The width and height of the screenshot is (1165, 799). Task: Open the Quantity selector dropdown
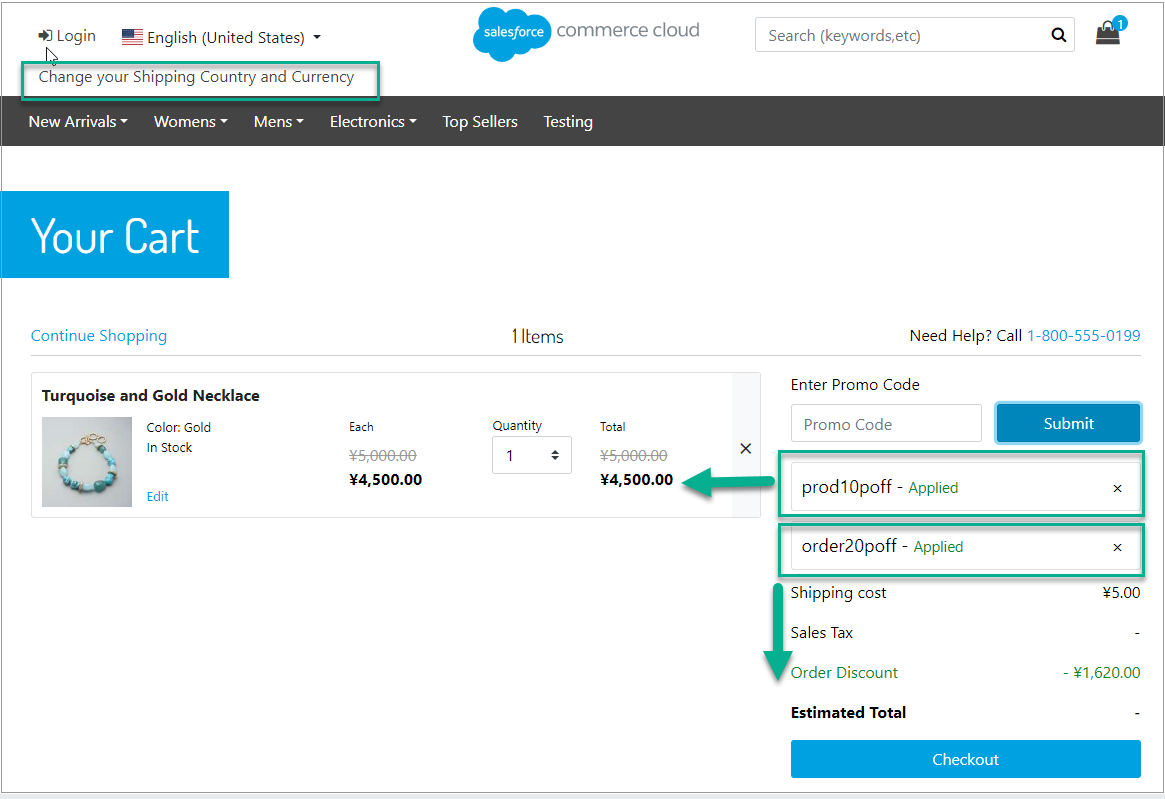pyautogui.click(x=531, y=455)
